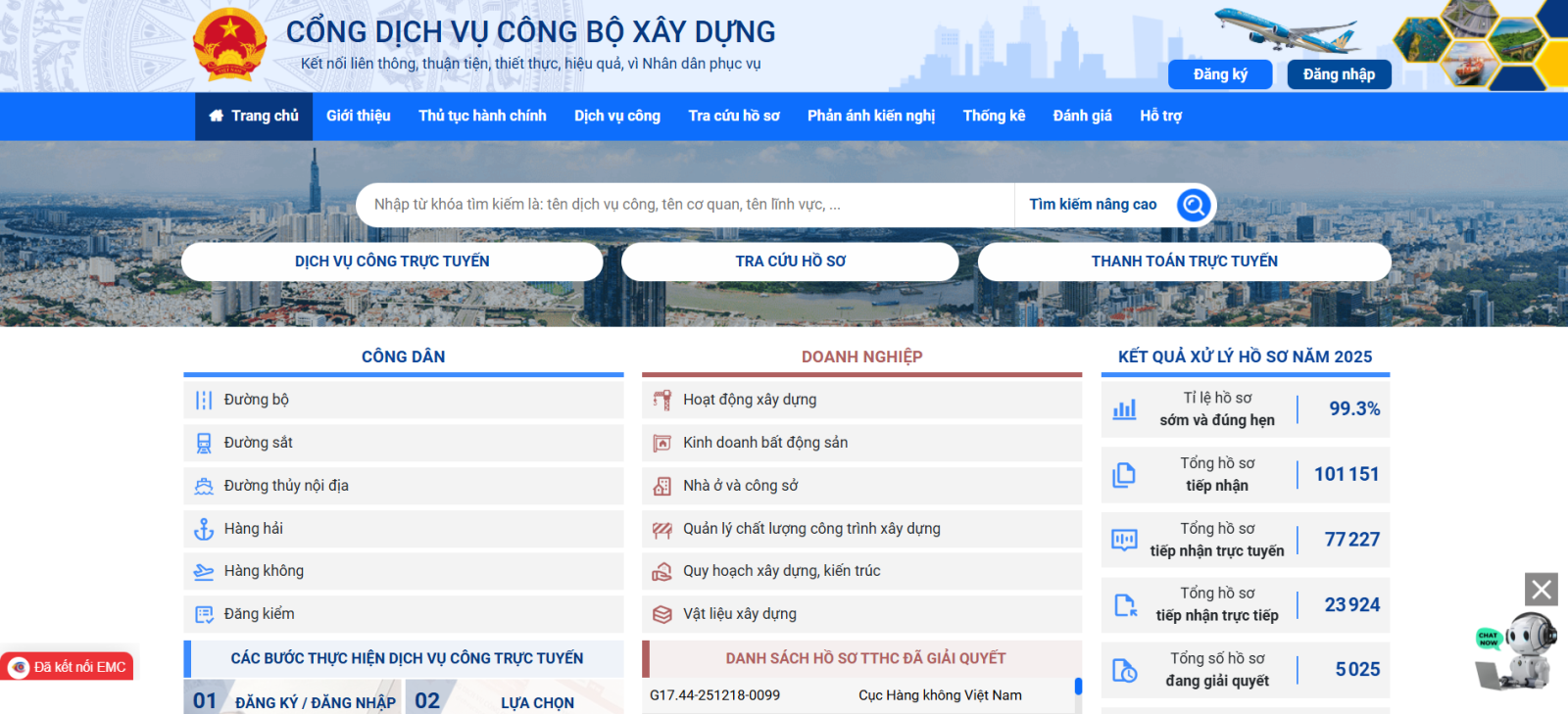The image size is (1568, 714).
Task: Click the Đăng ký button
Action: 1220,74
